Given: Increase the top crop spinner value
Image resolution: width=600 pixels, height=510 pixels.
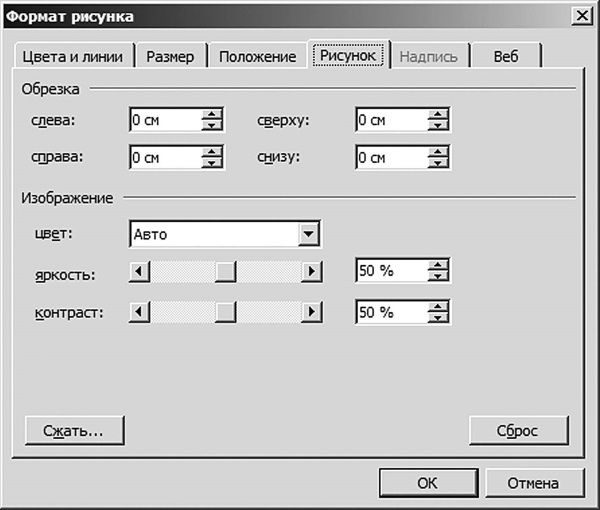Looking at the screenshot, I should (438, 115).
